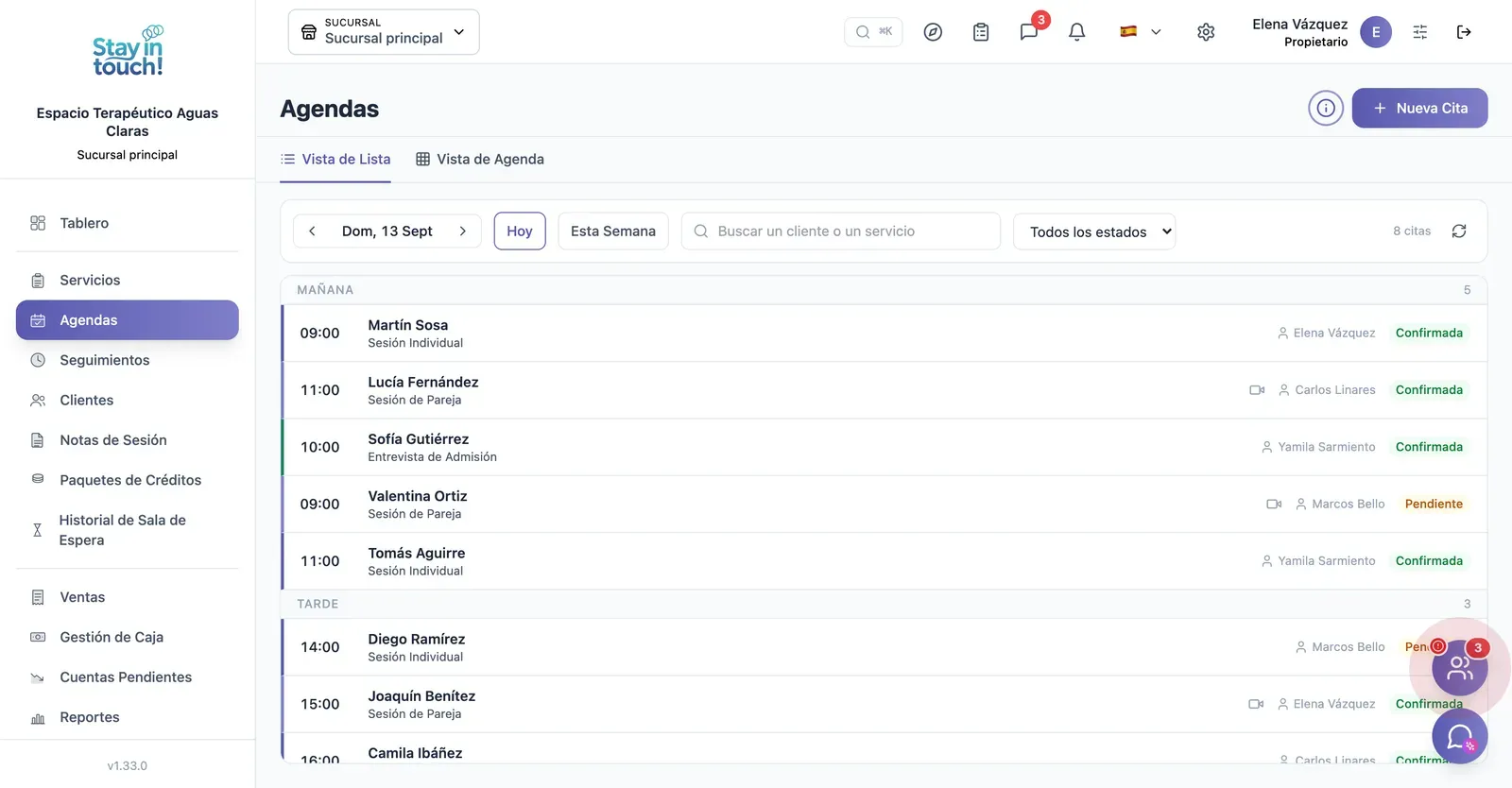Screen dimensions: 1512x788
Task: Open the clipboard tasks icon
Action: click(981, 32)
